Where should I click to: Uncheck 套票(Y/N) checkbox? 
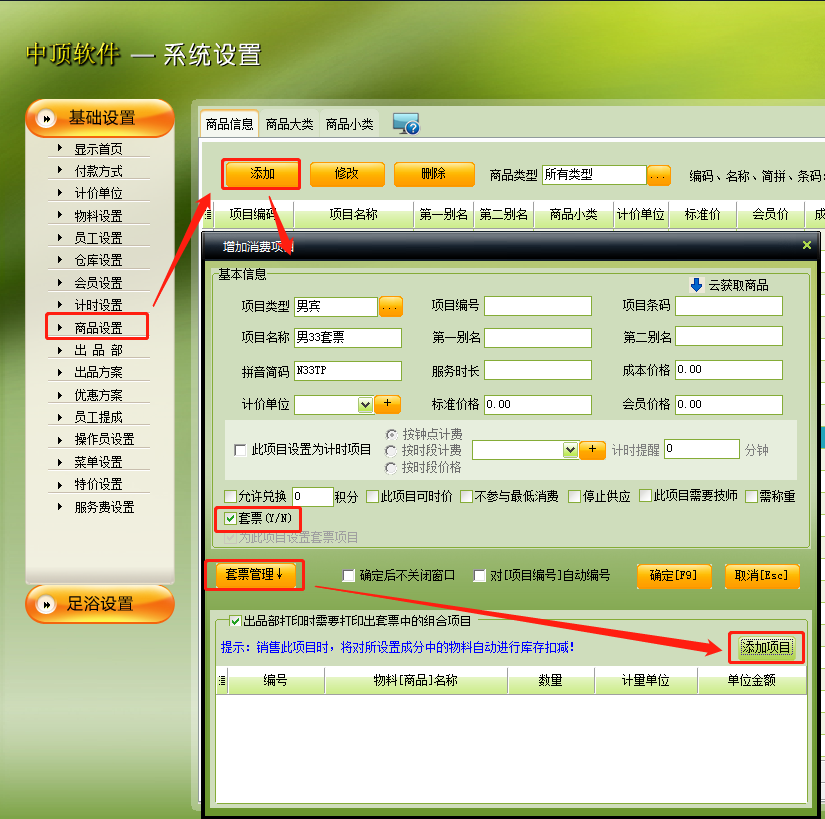230,519
